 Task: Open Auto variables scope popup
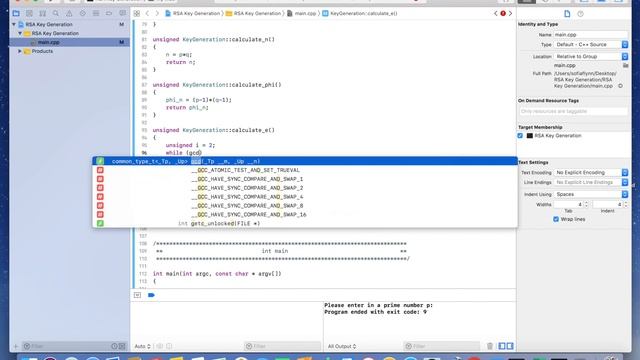coord(142,346)
